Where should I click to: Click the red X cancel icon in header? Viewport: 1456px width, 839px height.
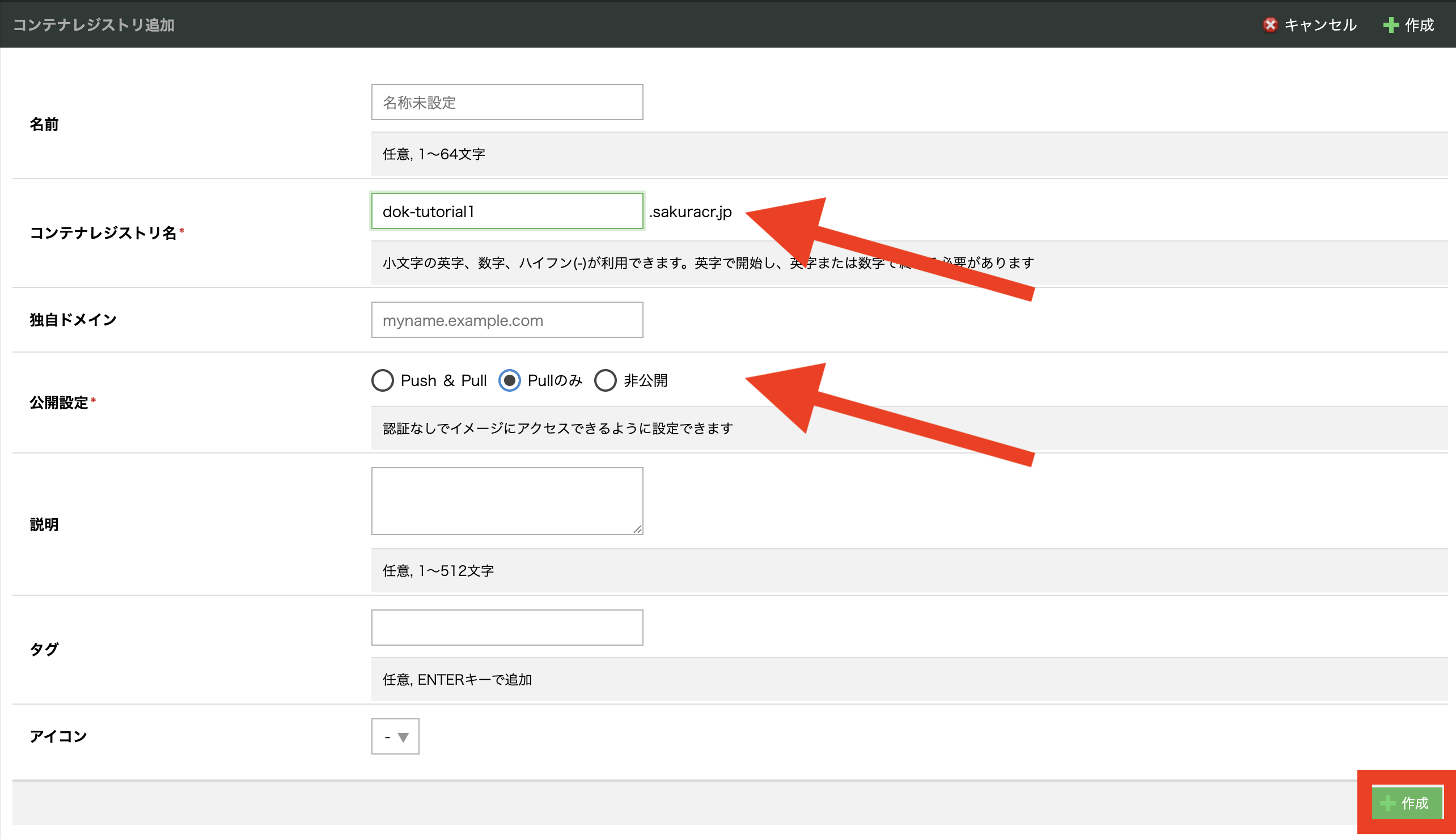1270,25
